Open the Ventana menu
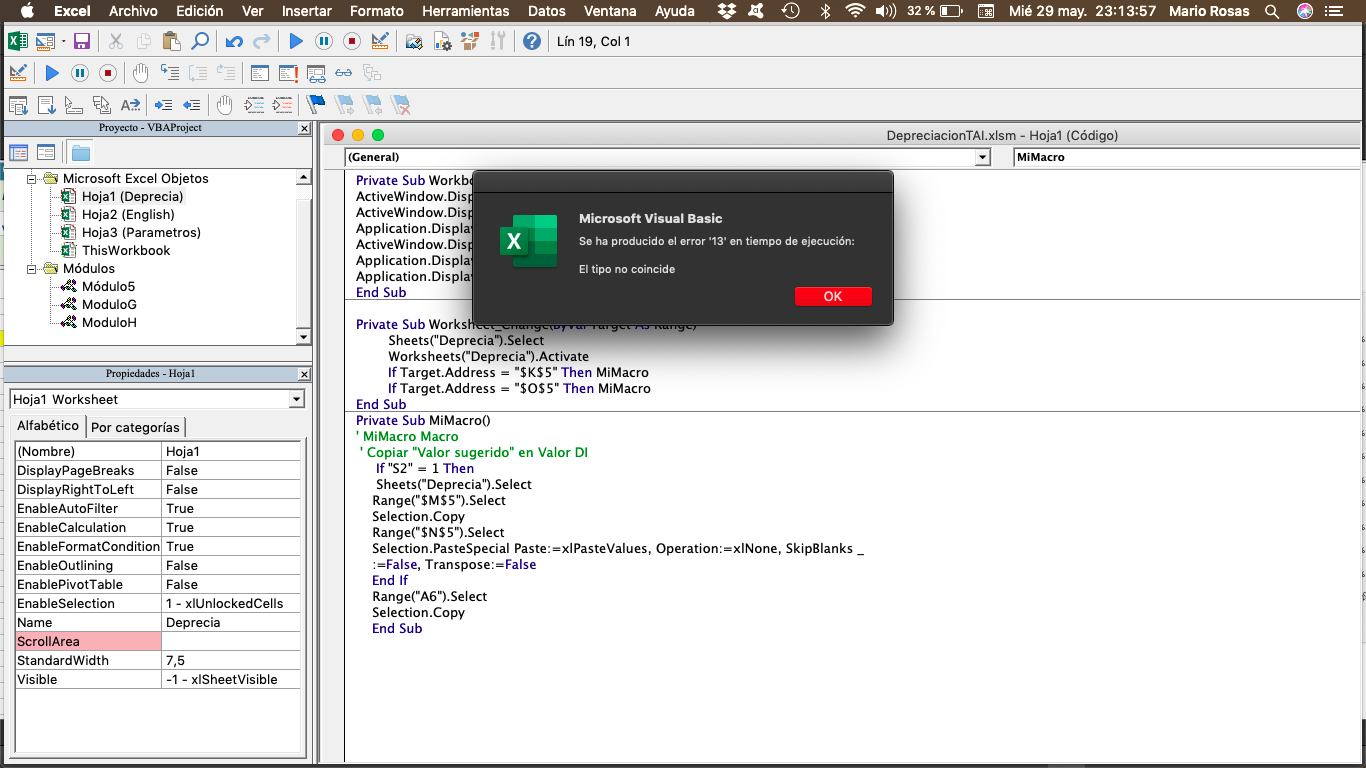Screen dimensions: 1366x768 [610, 11]
